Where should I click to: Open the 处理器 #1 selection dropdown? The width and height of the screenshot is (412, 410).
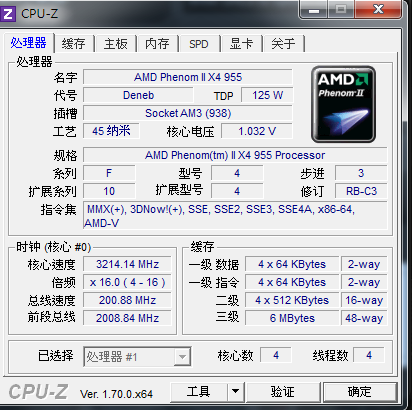[x=137, y=357]
